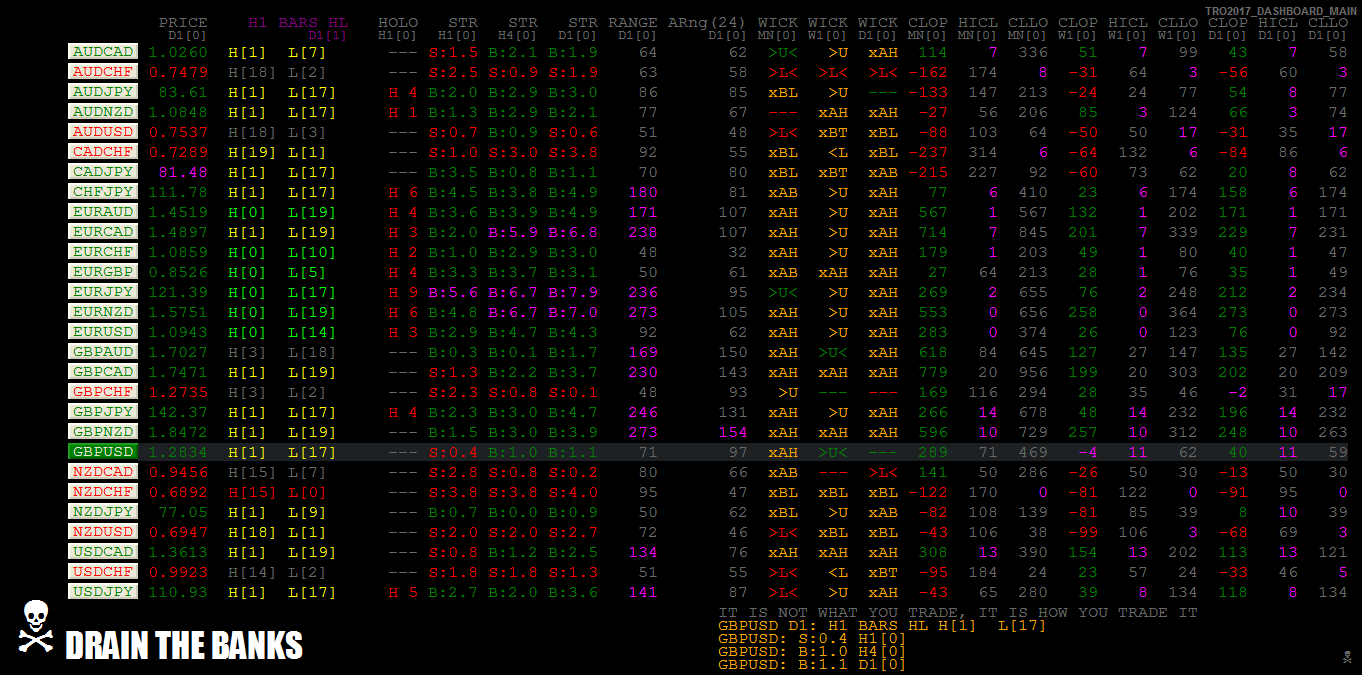
Task: Click CADCHF monthly CLOP value -237
Action: point(928,152)
